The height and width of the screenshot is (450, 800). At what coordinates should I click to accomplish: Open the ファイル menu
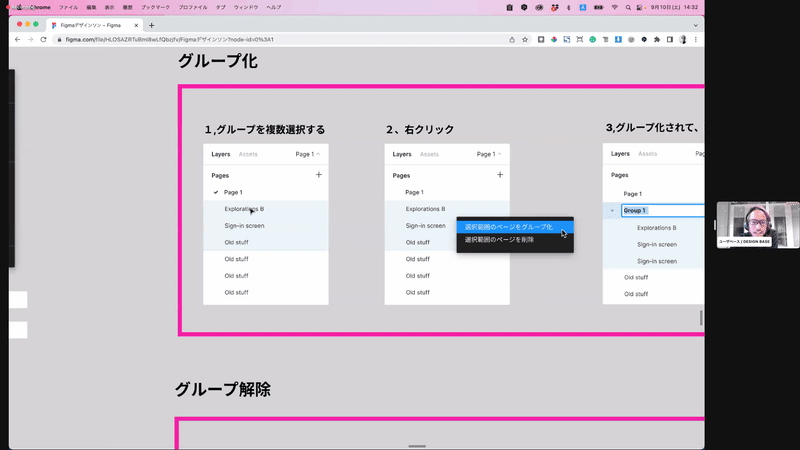[x=68, y=7]
